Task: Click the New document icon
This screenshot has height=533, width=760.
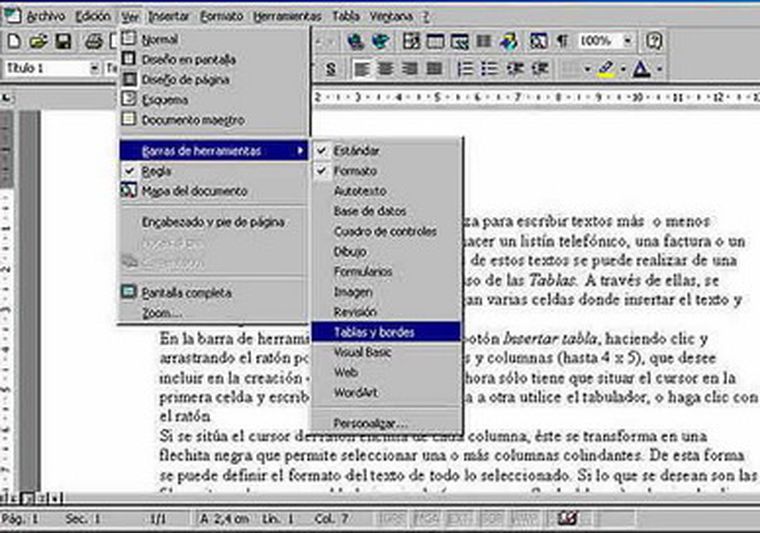Action: coord(14,41)
